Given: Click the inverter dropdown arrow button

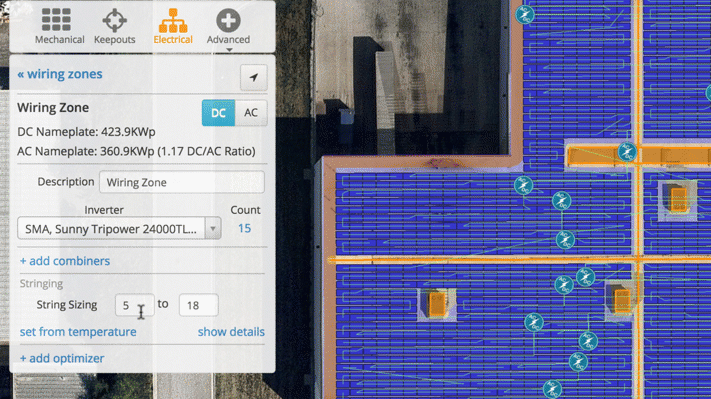Looking at the screenshot, I should [x=213, y=229].
